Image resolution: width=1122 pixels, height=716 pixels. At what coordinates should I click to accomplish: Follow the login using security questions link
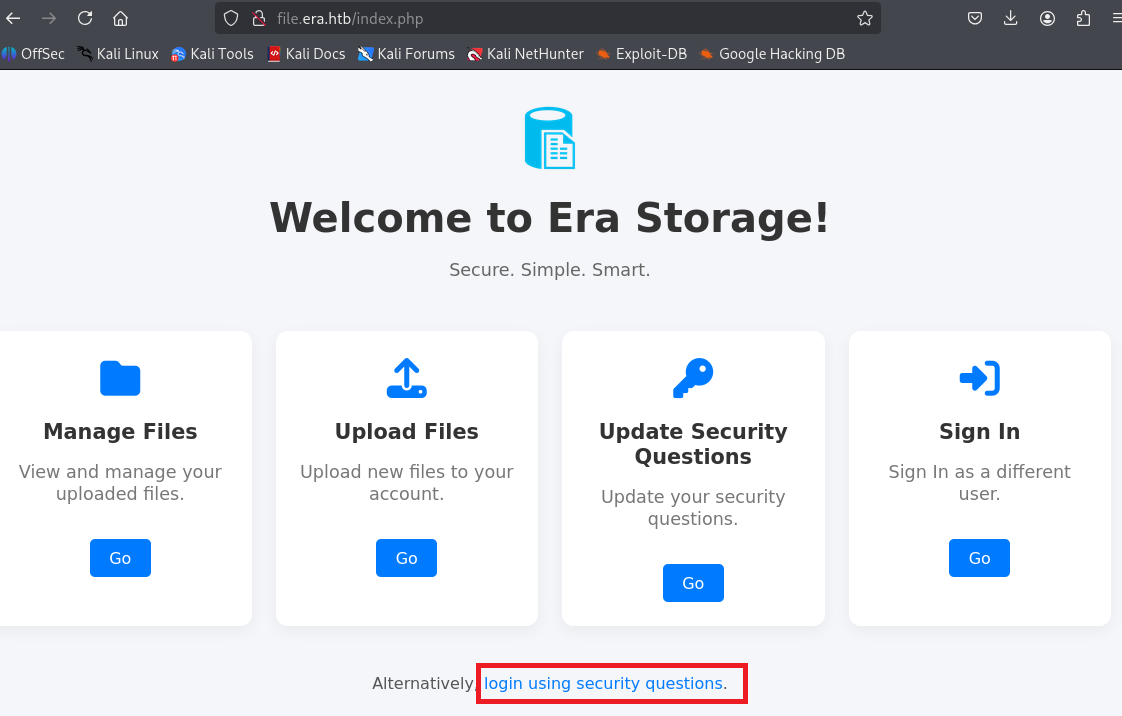[604, 684]
